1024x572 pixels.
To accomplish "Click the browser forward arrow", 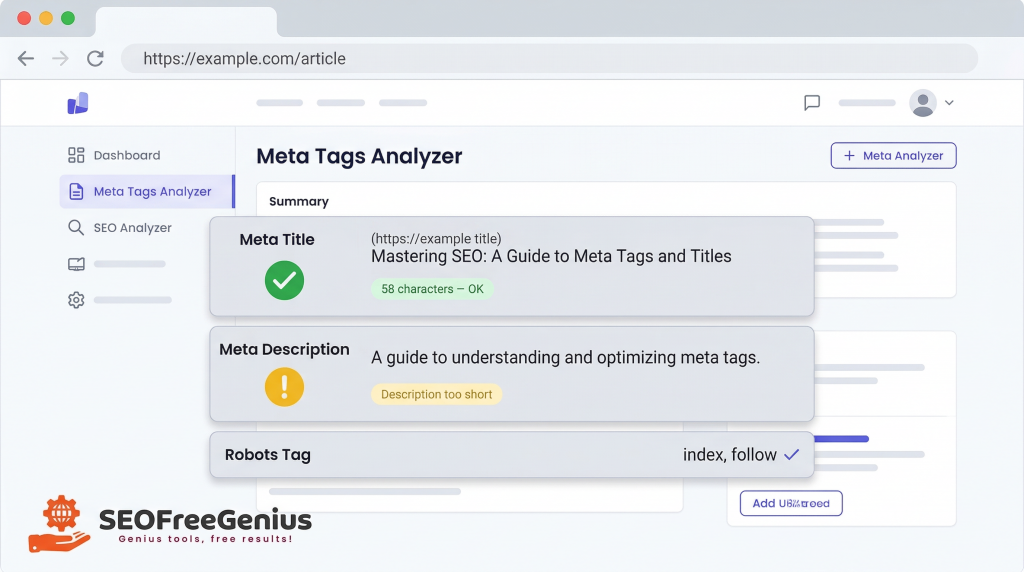I will pyautogui.click(x=60, y=58).
